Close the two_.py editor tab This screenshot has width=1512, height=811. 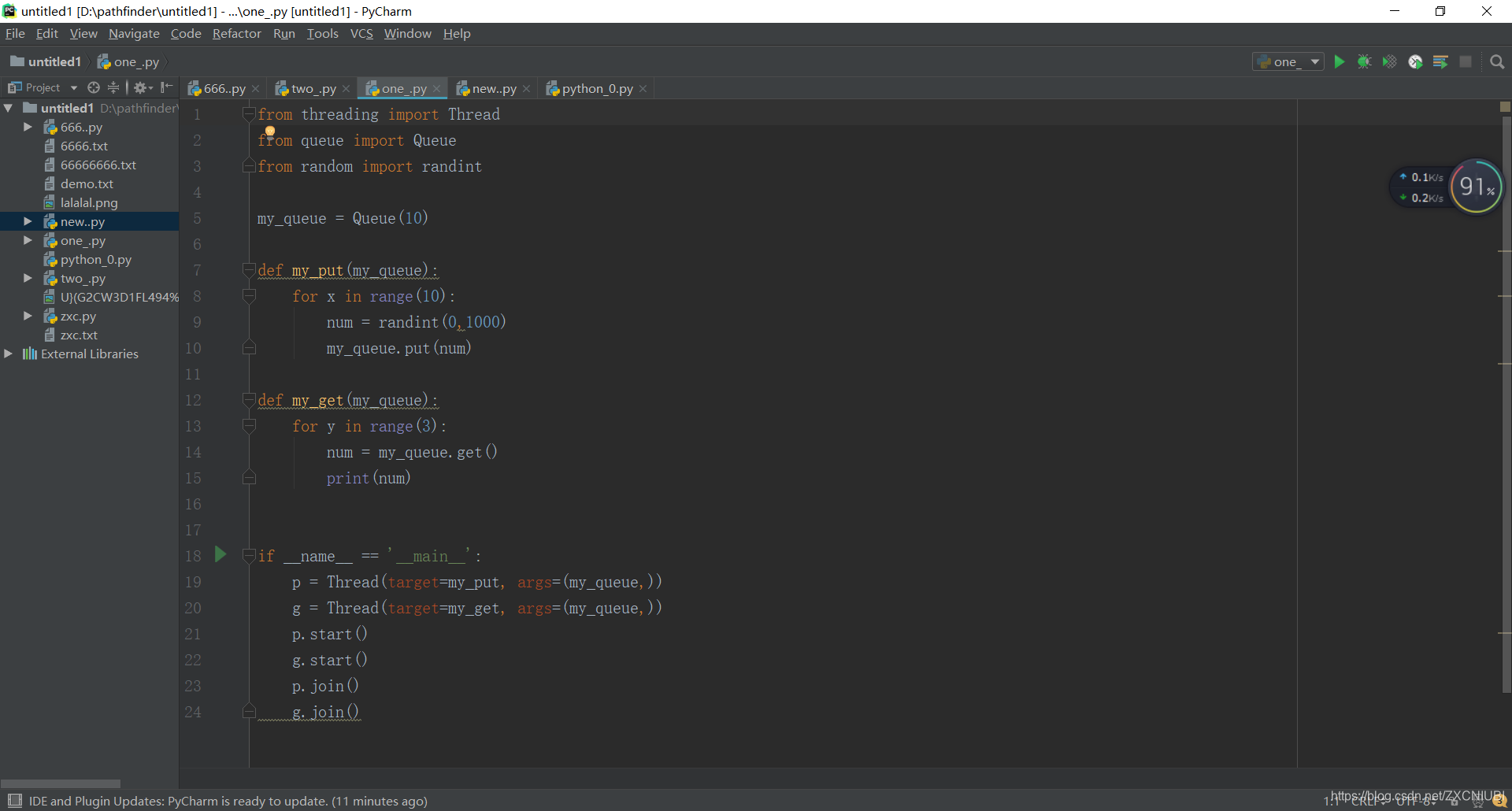point(346,89)
